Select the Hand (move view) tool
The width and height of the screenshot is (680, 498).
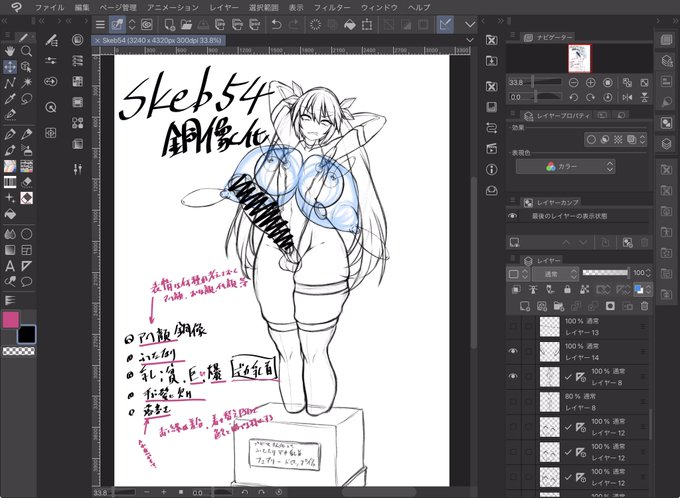pos(10,51)
